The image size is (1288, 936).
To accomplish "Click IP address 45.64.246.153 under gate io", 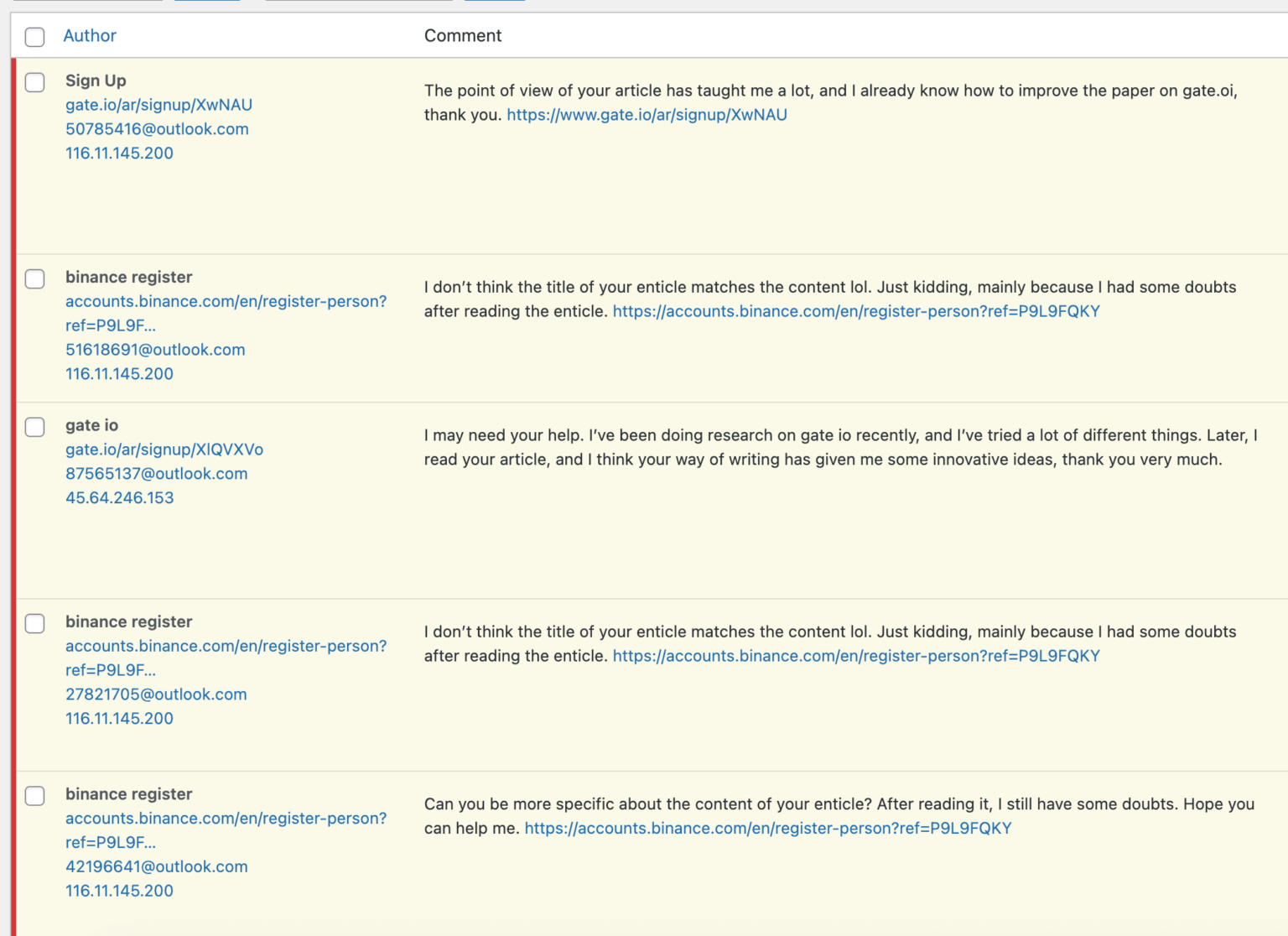I will point(119,497).
